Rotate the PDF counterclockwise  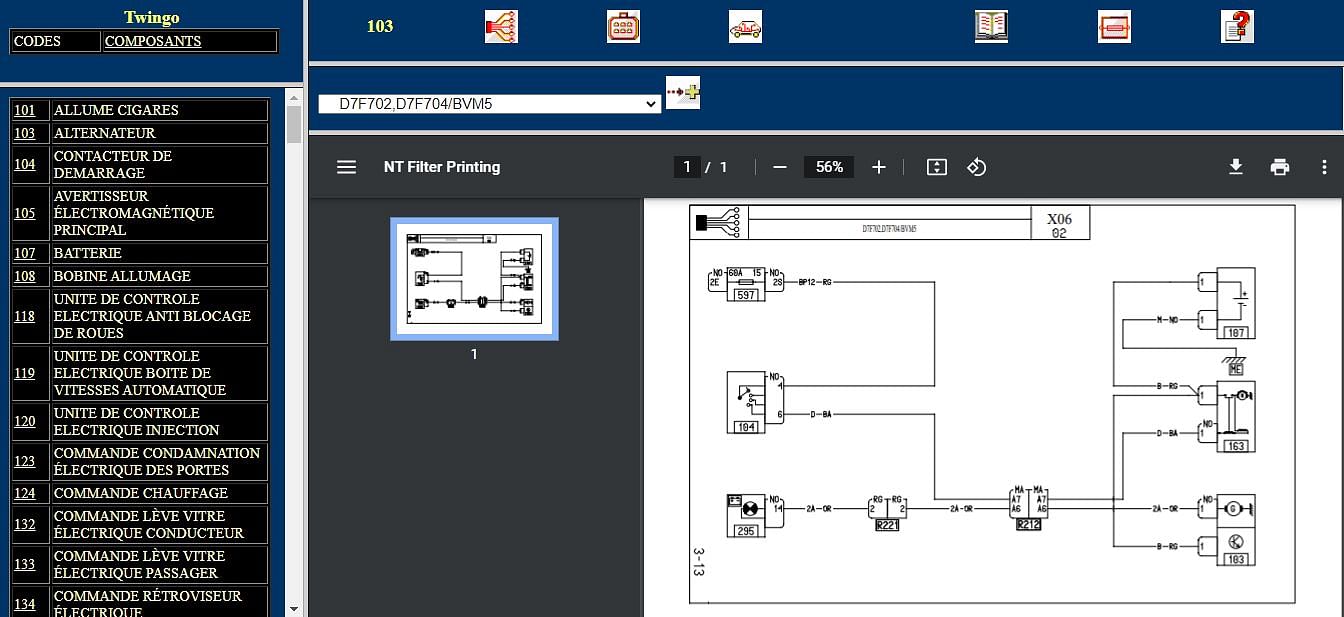[977, 167]
